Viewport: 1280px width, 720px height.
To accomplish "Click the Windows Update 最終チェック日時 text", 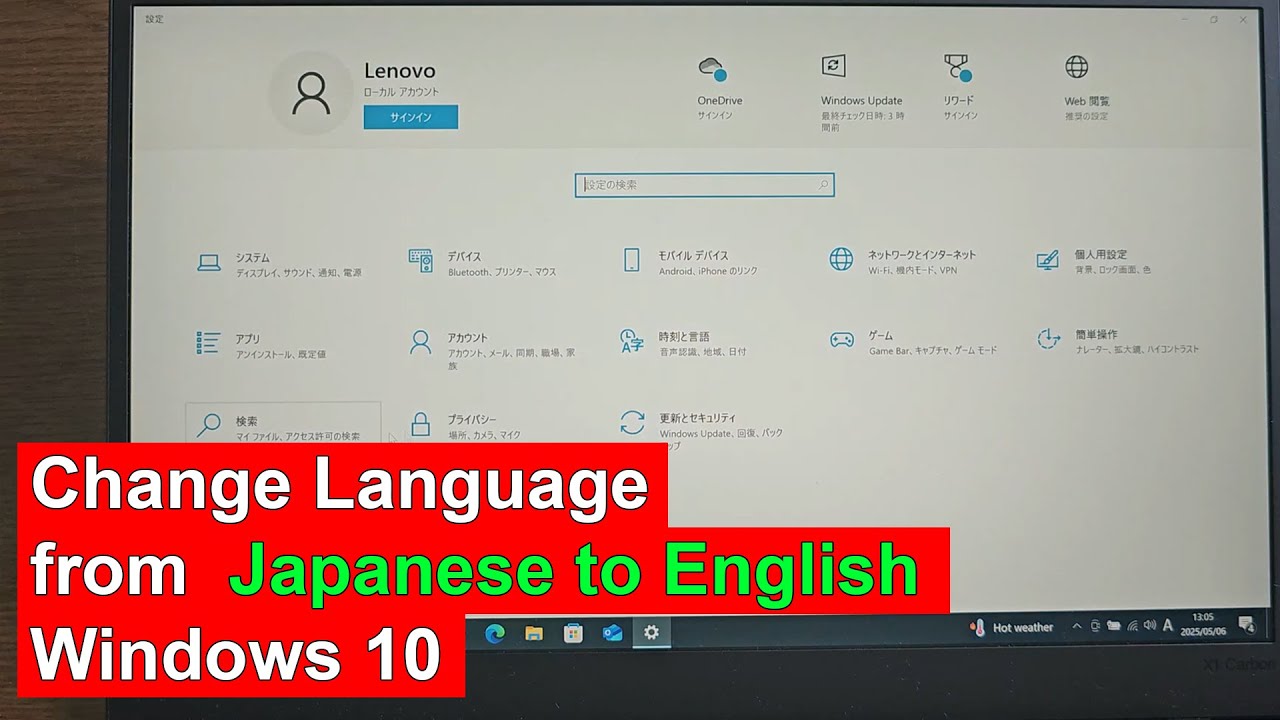I will [862, 122].
